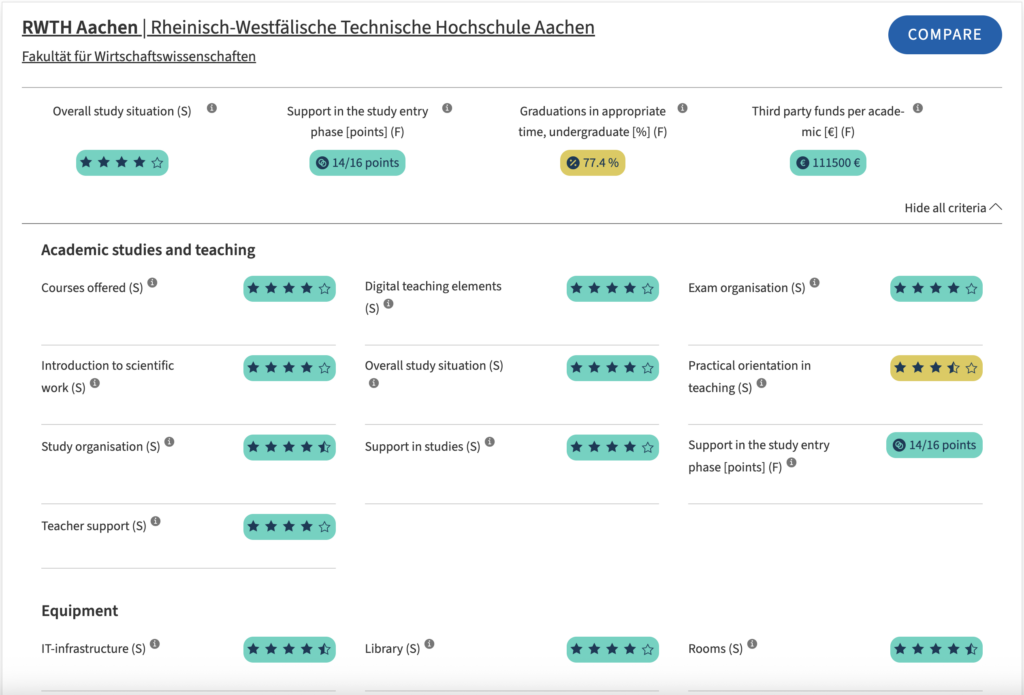Show info for Support in studies
The height and width of the screenshot is (695, 1024).
click(490, 442)
